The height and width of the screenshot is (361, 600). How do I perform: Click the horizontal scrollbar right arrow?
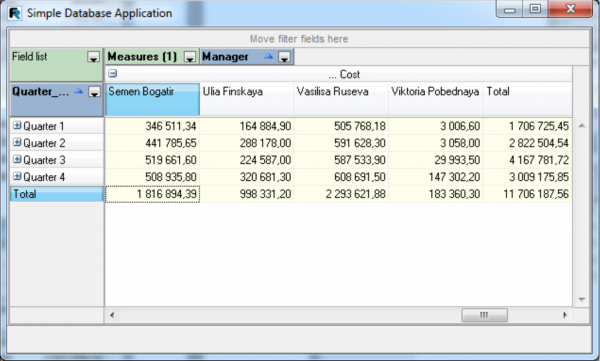coord(565,315)
